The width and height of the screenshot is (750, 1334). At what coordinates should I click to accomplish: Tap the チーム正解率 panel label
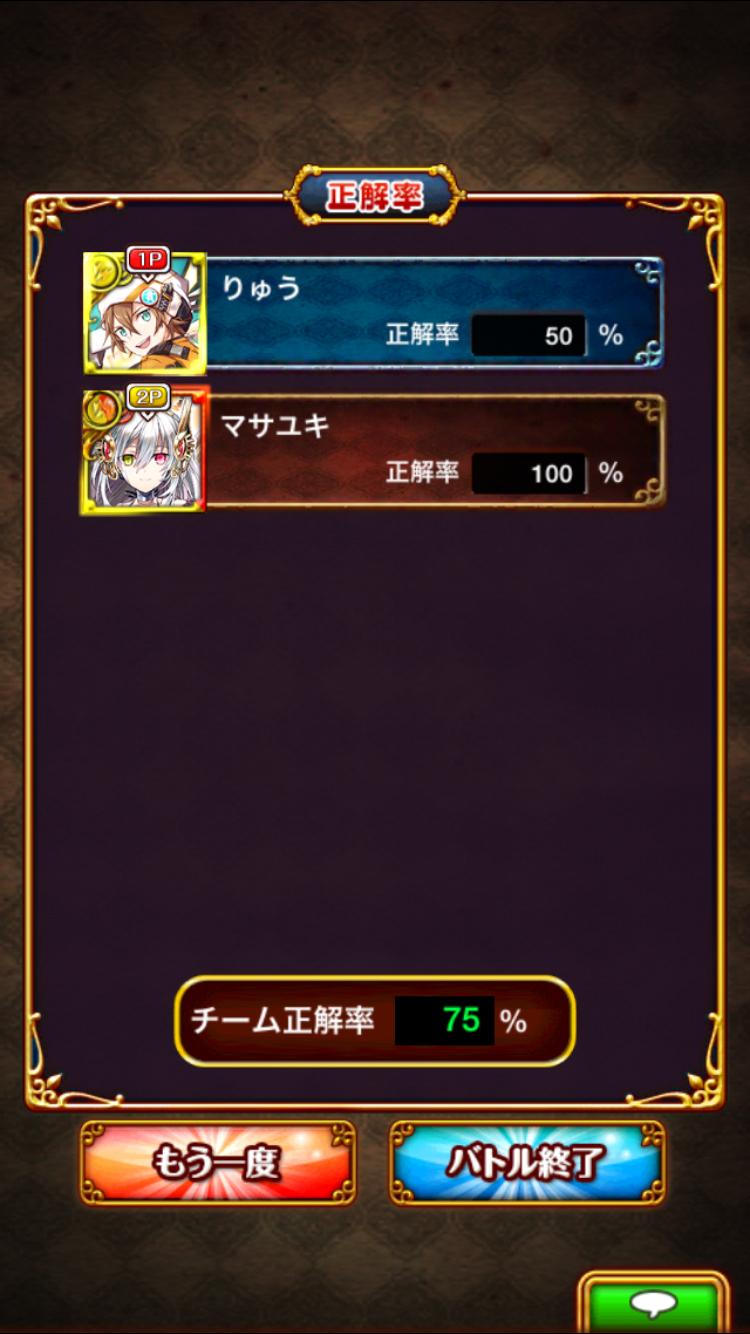pyautogui.click(x=283, y=1020)
